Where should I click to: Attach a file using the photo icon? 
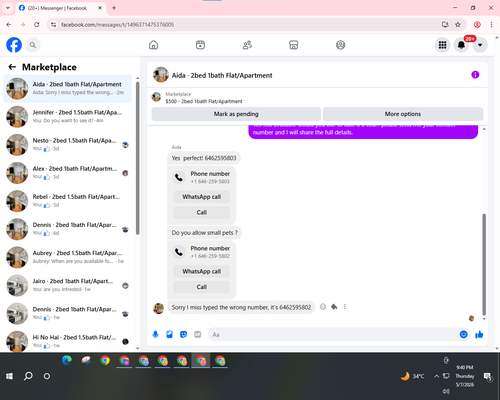pos(169,334)
